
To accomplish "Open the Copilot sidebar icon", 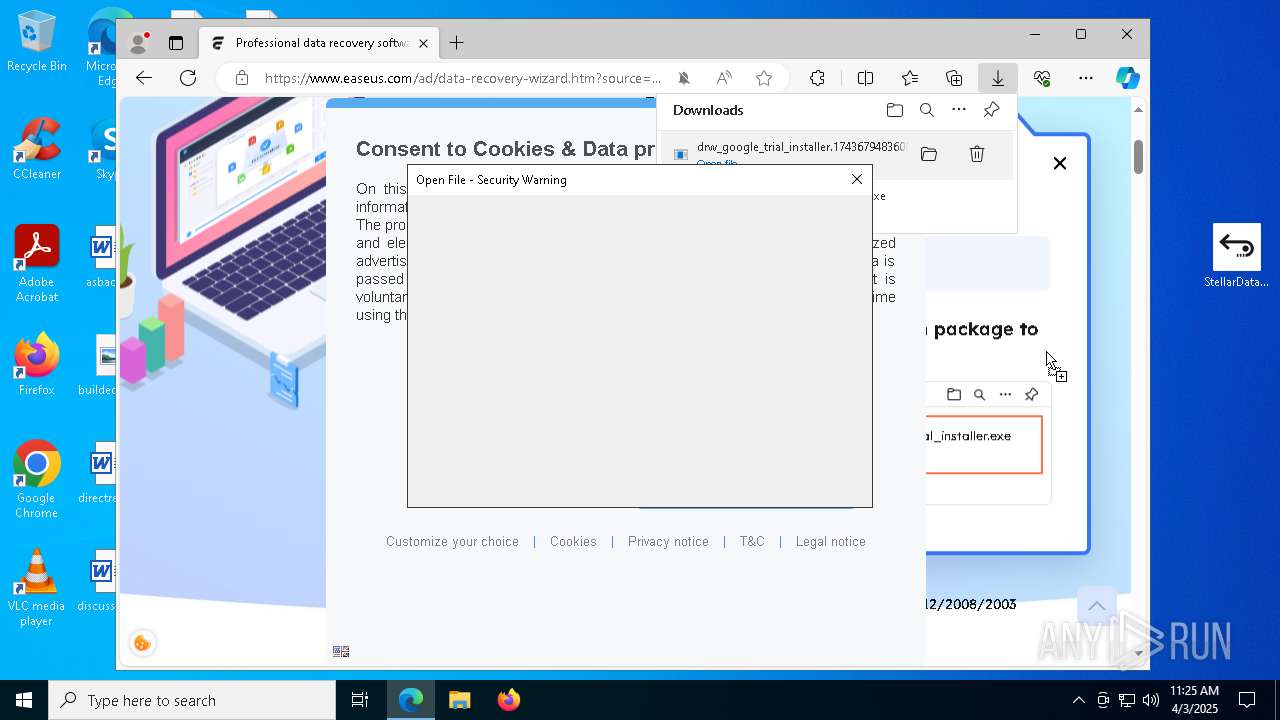I will point(1128,78).
